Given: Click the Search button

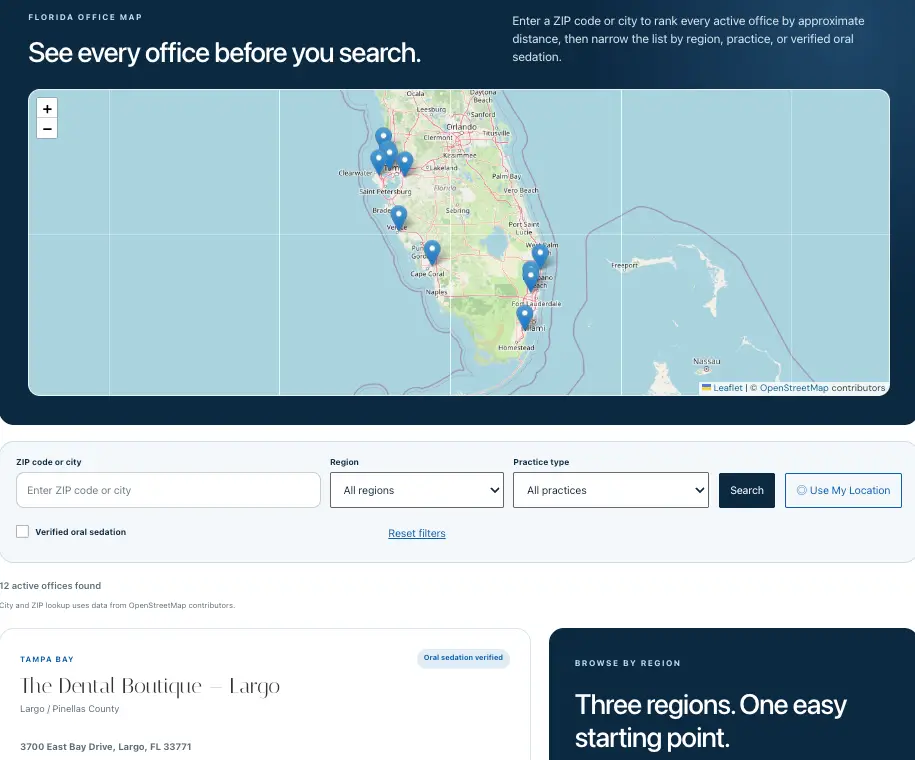Looking at the screenshot, I should coord(746,490).
